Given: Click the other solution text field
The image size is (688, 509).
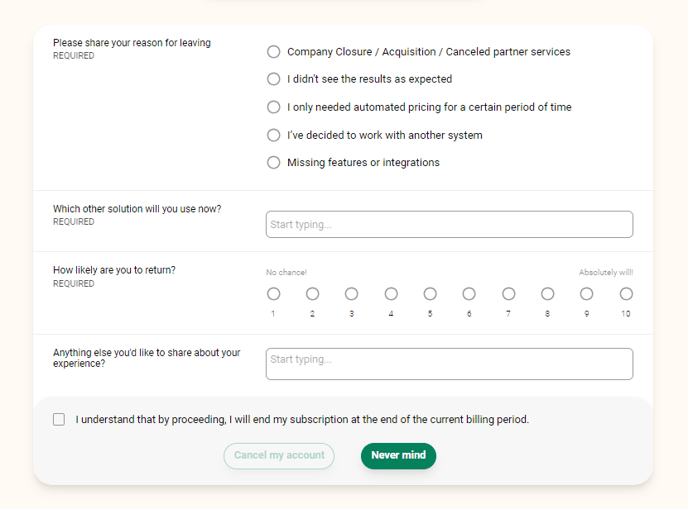Looking at the screenshot, I should pos(449,224).
